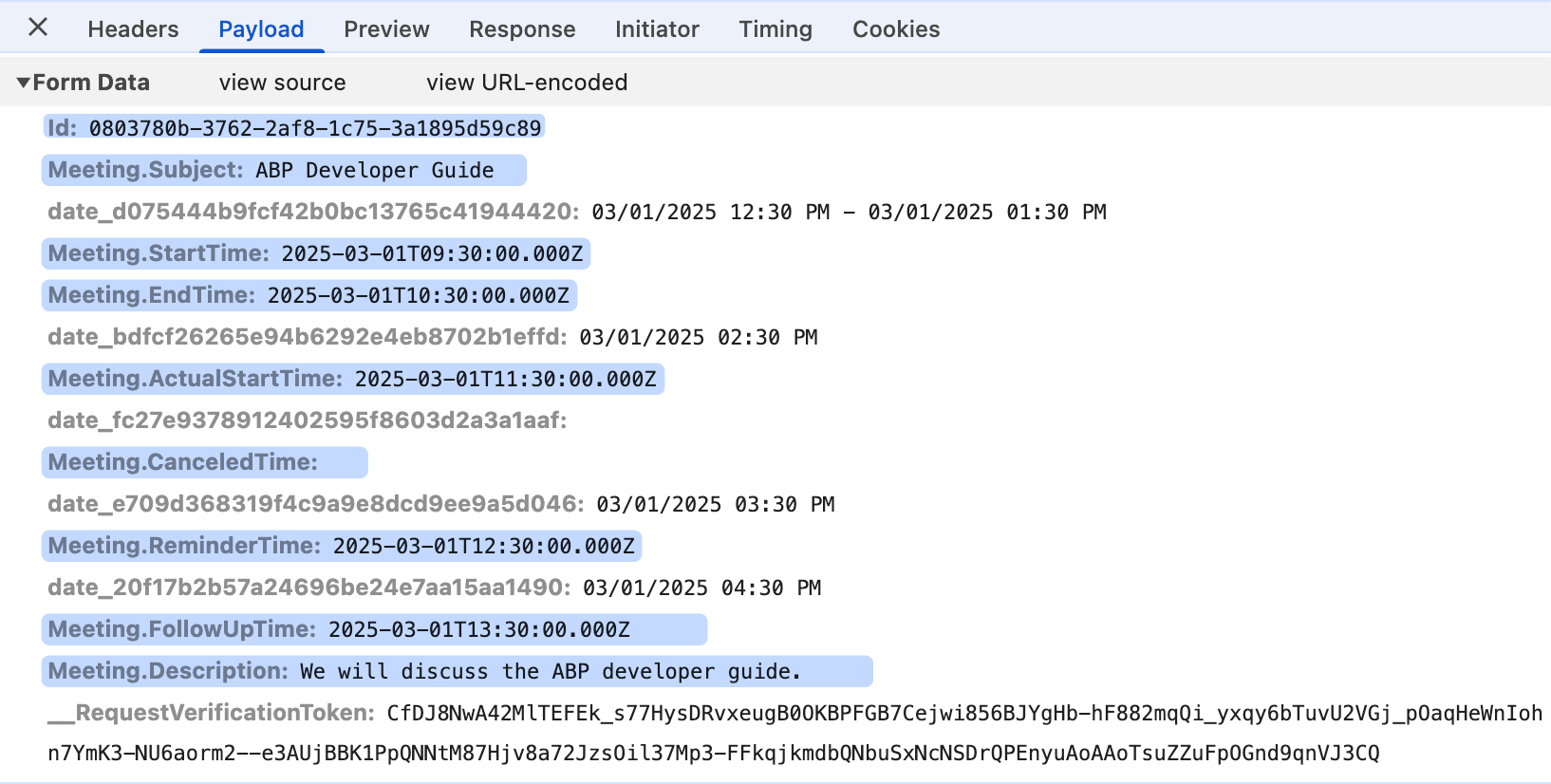Select the Payload tab

point(261,29)
